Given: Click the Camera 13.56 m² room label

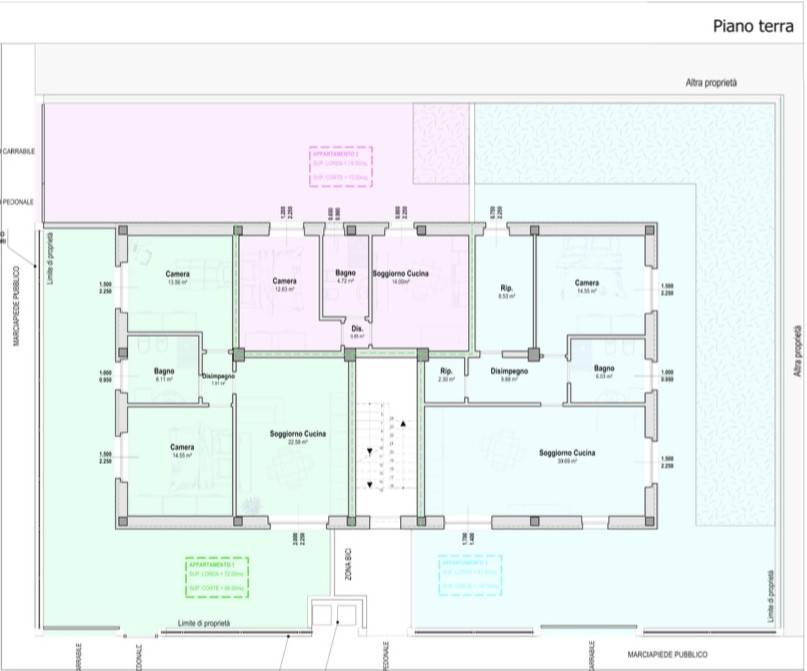Looking at the screenshot, I should pyautogui.click(x=178, y=277).
